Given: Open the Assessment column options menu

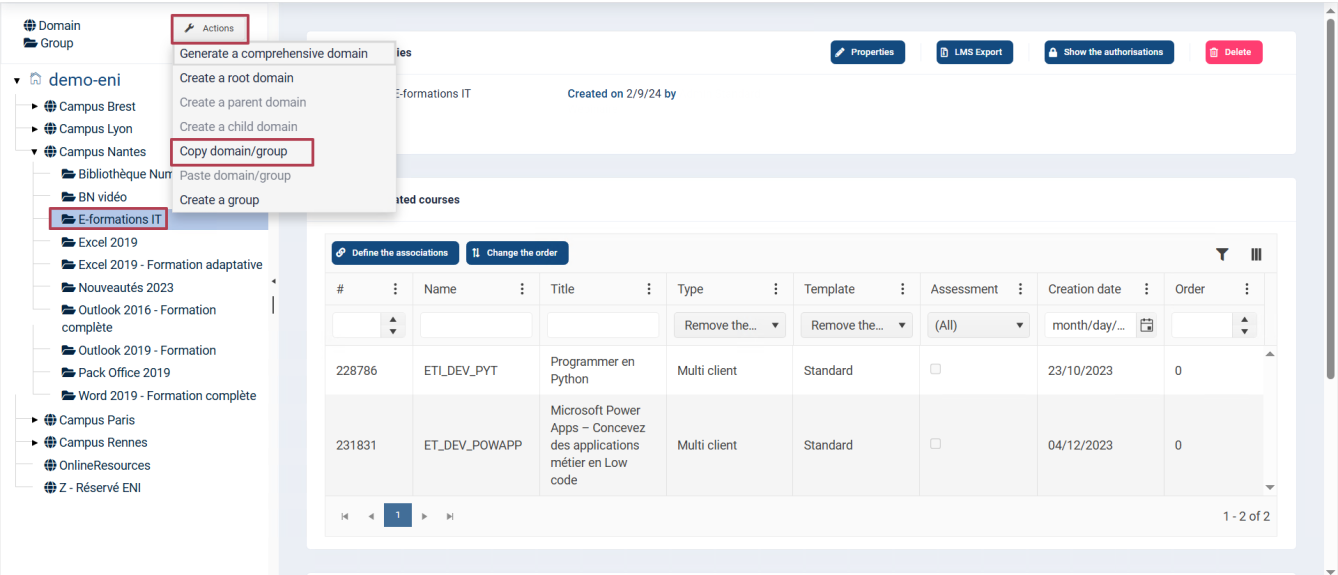Looking at the screenshot, I should 1020,289.
